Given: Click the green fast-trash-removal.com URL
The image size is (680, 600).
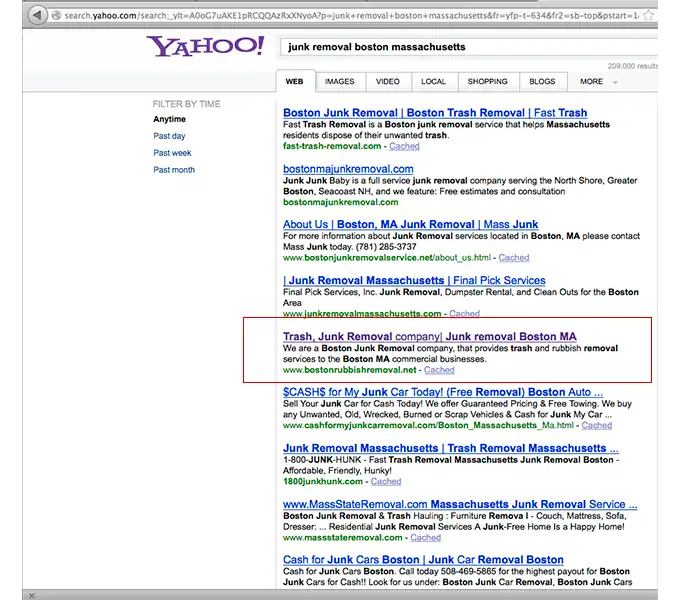Looking at the screenshot, I should [332, 146].
